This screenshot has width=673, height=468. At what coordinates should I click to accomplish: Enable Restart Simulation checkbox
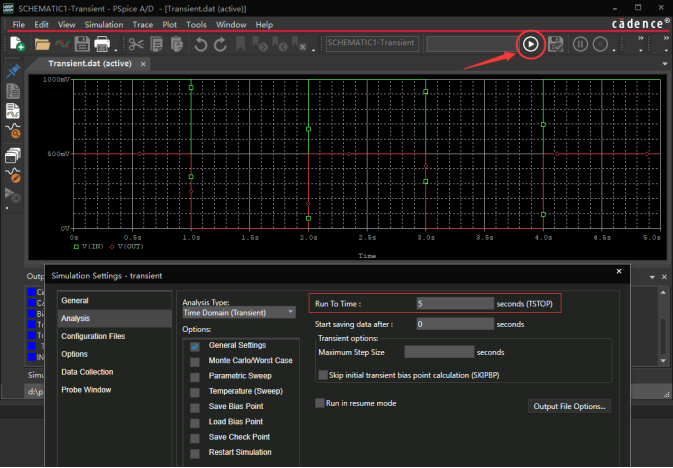(195, 453)
